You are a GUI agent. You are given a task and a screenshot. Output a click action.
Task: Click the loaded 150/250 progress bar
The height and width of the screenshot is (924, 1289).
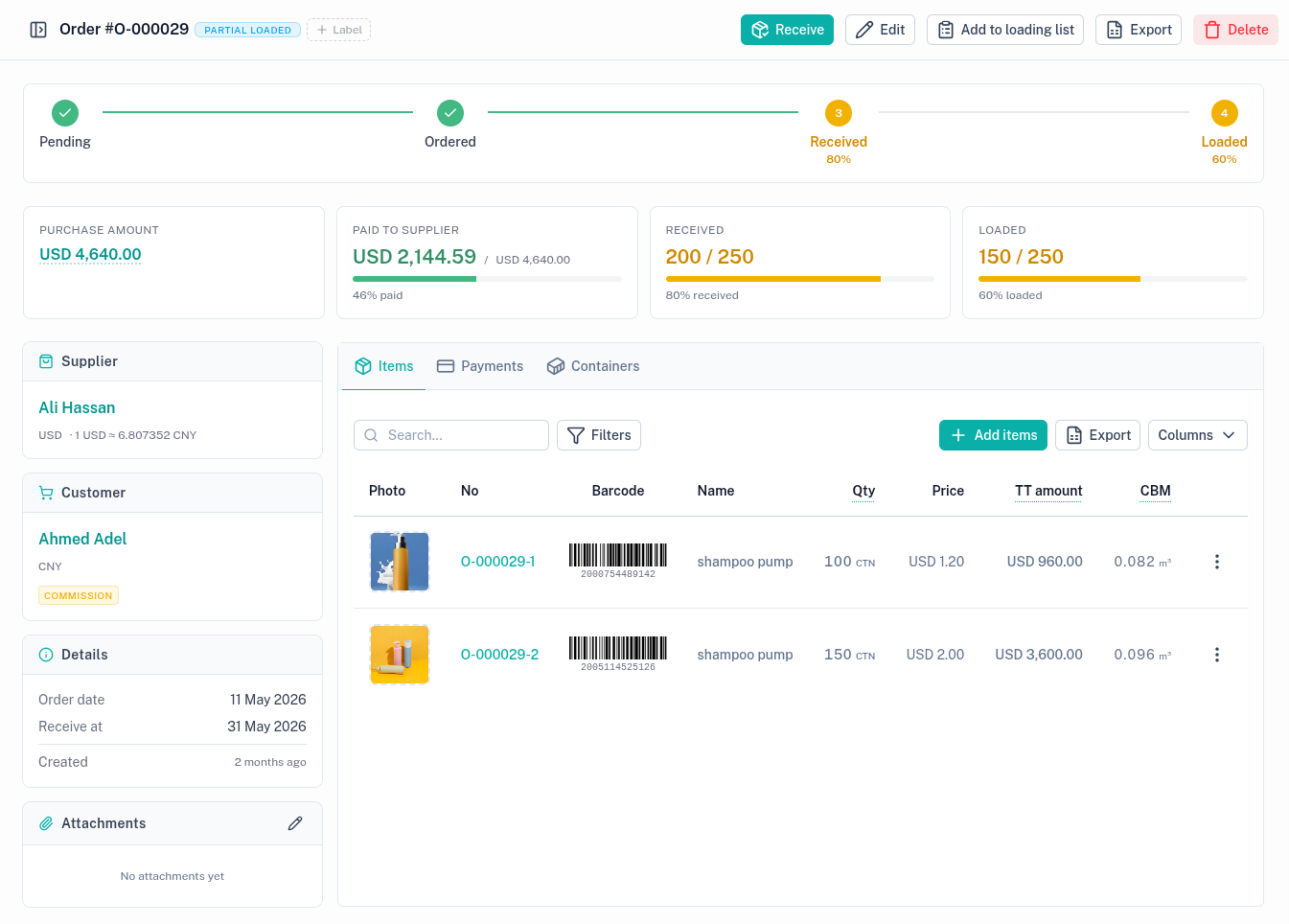click(x=1113, y=279)
